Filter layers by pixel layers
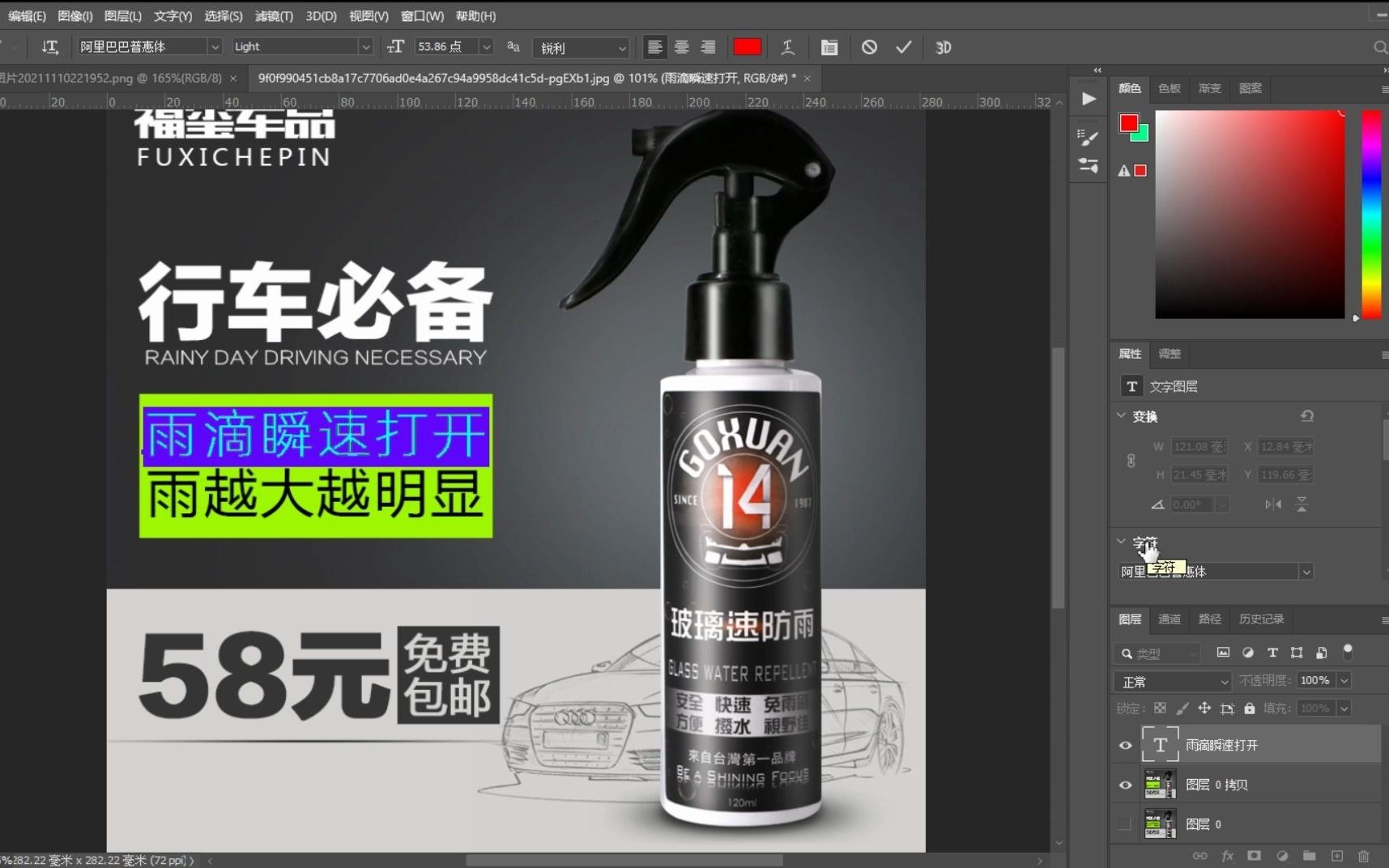The height and width of the screenshot is (868, 1389). (1223, 653)
